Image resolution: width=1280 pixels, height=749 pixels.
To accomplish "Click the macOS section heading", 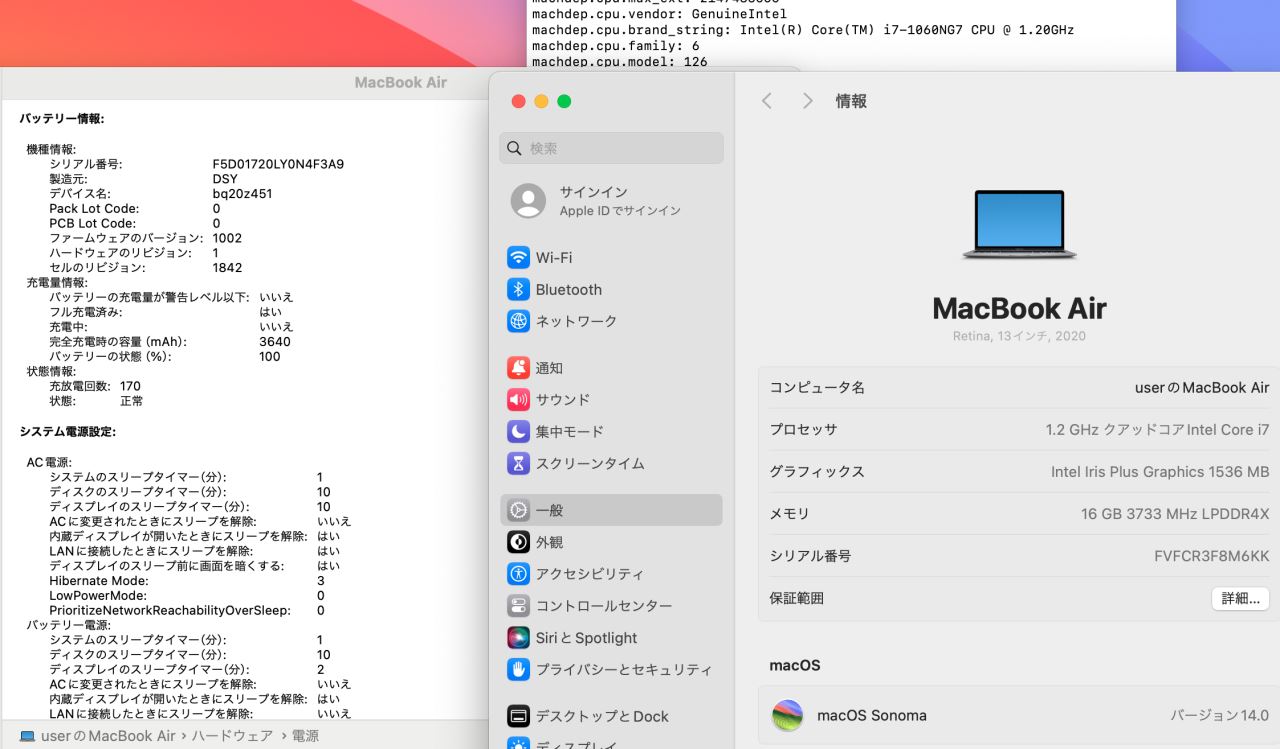I will click(x=795, y=665).
